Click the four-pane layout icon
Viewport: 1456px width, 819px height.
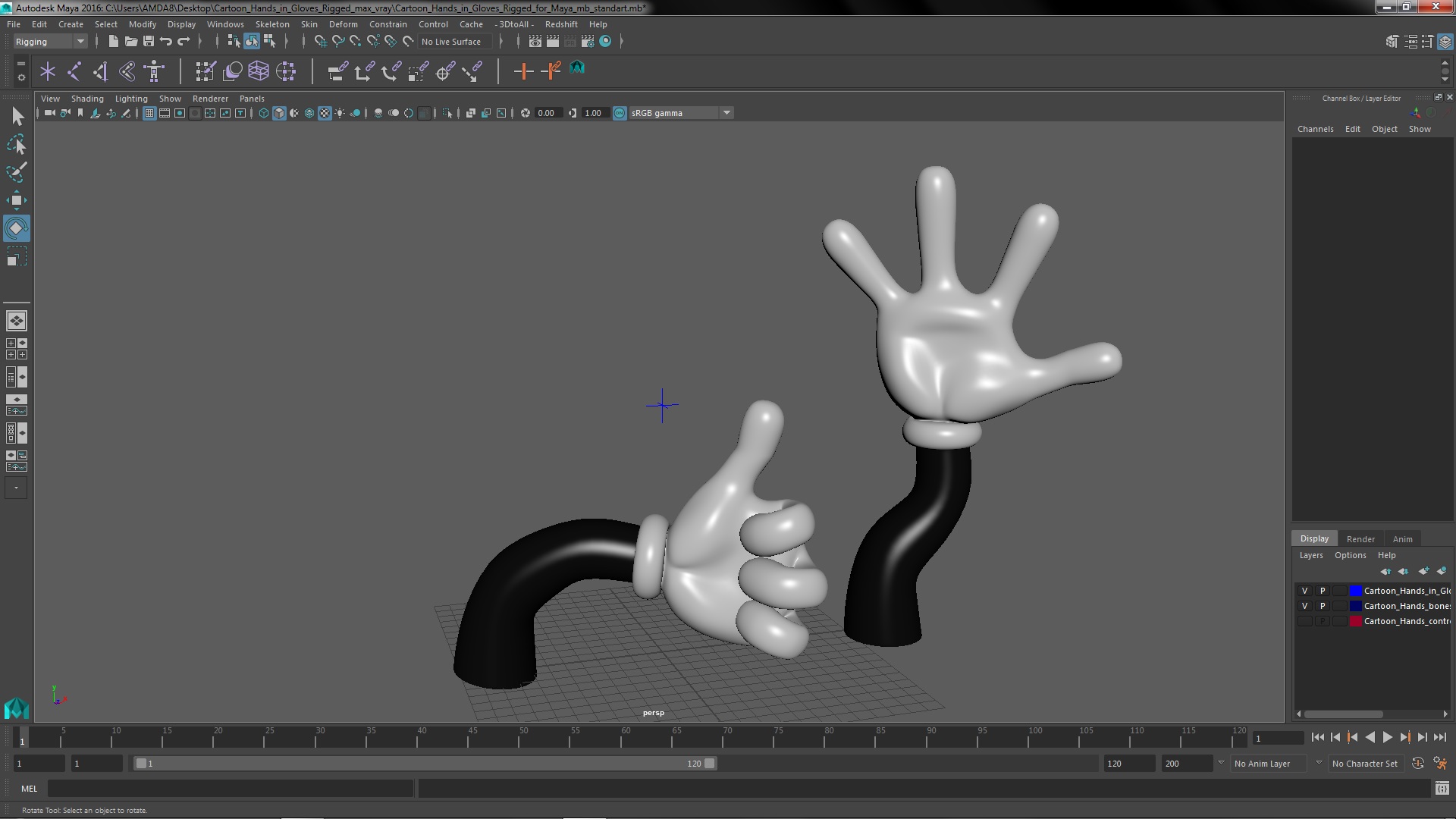(17, 349)
